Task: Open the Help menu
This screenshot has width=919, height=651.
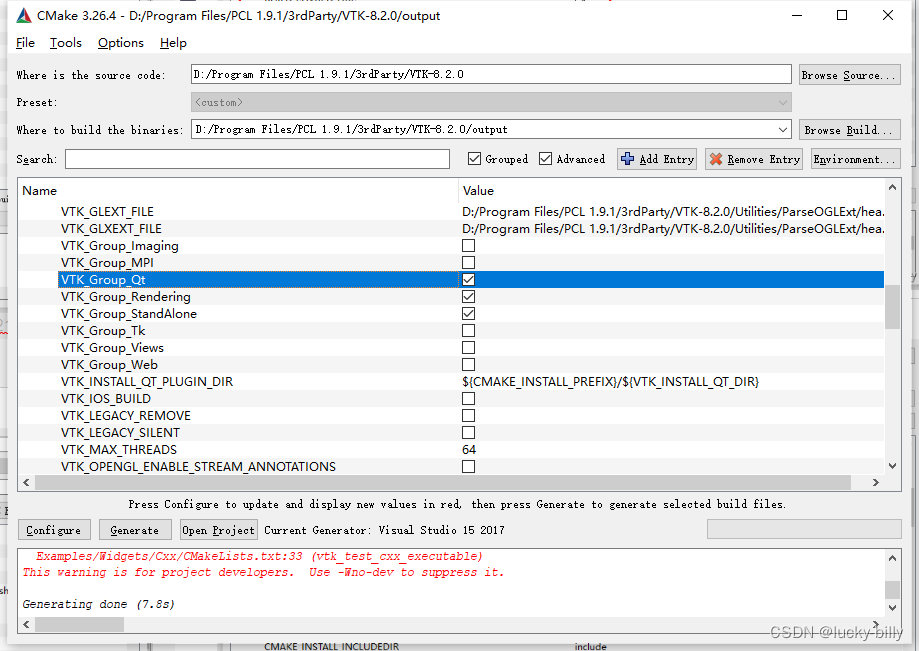Action: (x=173, y=43)
